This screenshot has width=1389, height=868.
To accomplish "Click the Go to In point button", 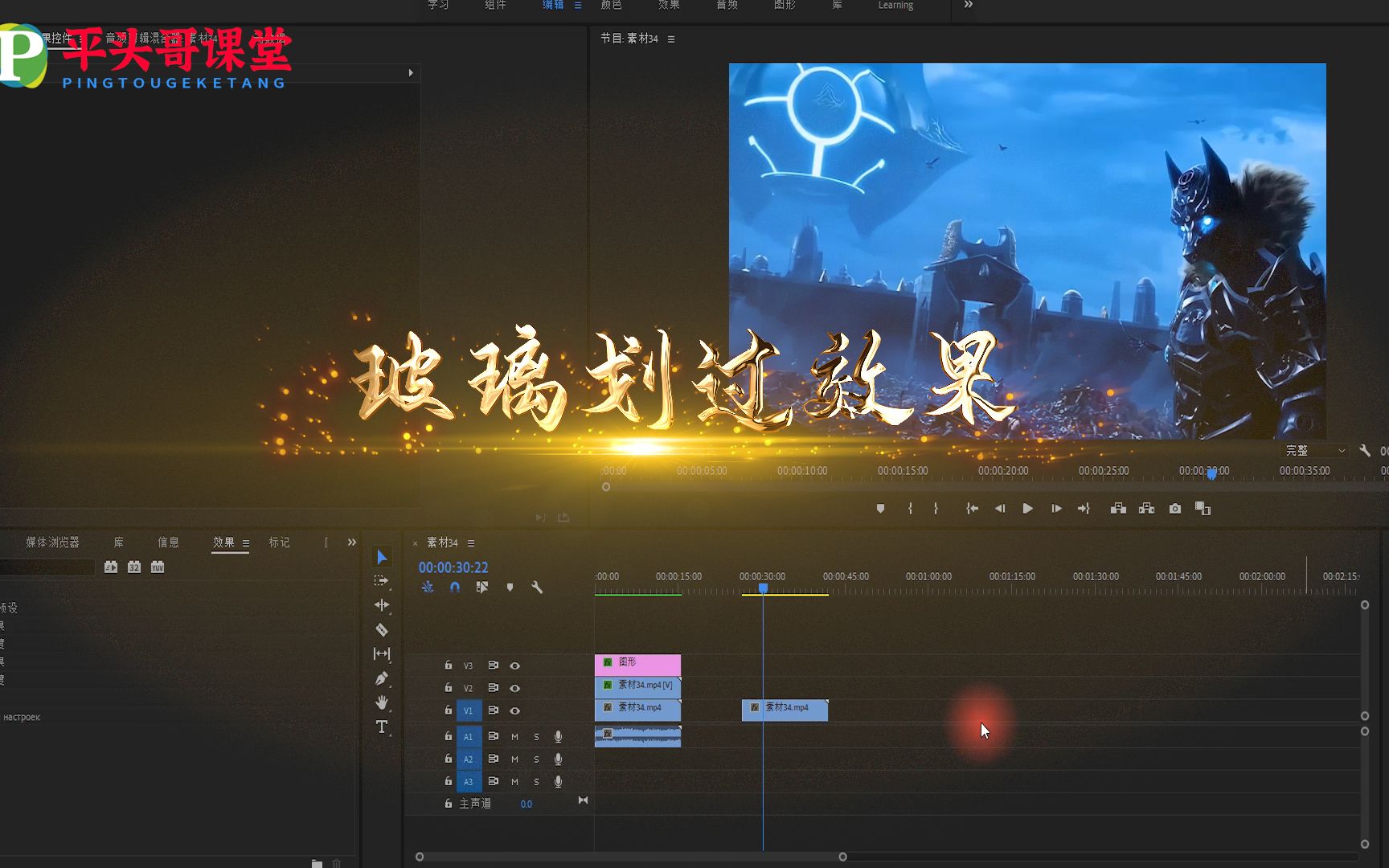I will point(972,508).
